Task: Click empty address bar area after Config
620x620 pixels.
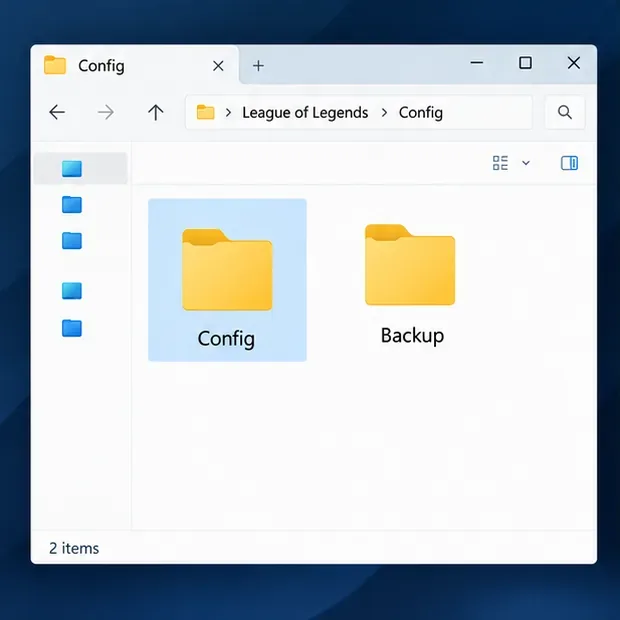Action: click(x=486, y=113)
